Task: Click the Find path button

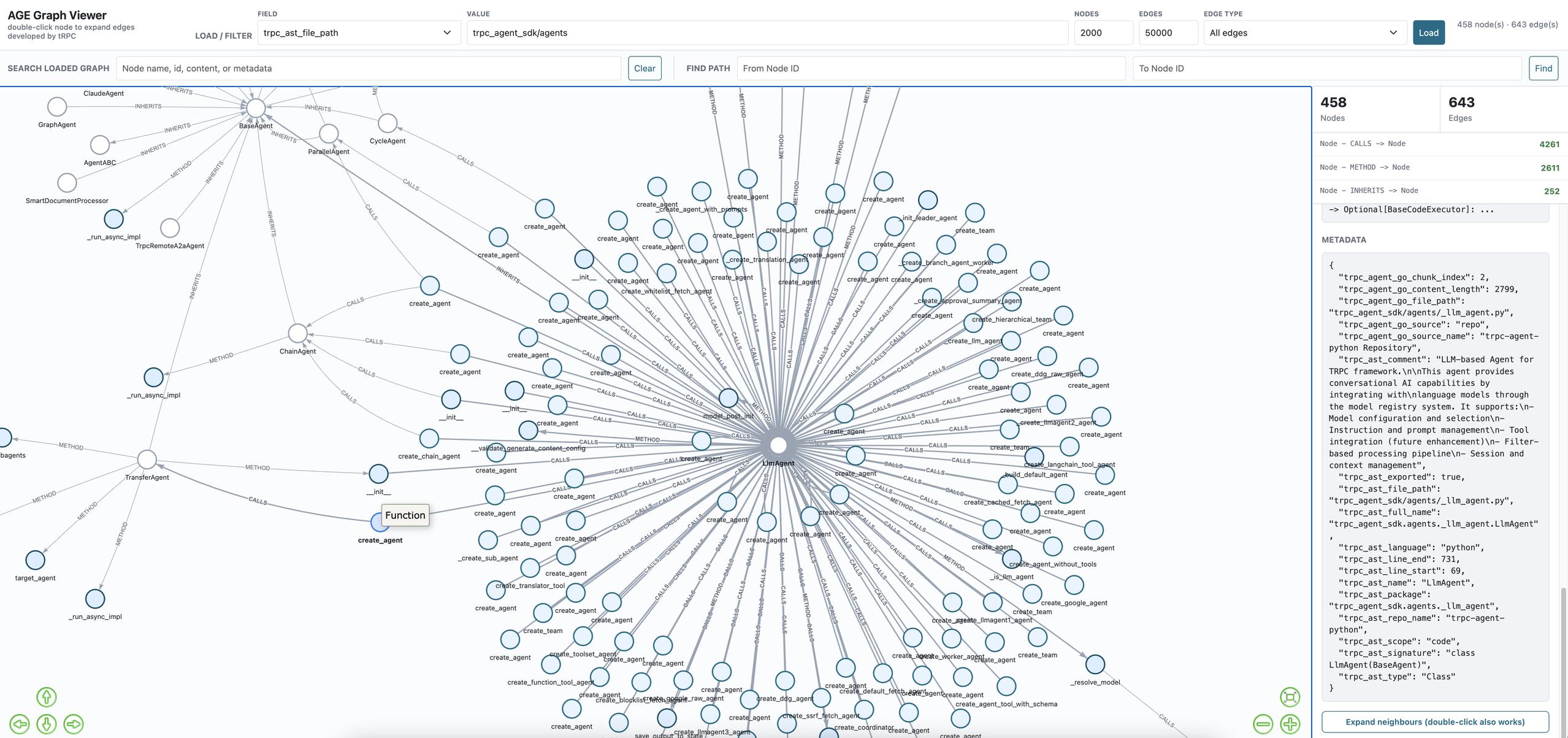Action: point(1543,68)
